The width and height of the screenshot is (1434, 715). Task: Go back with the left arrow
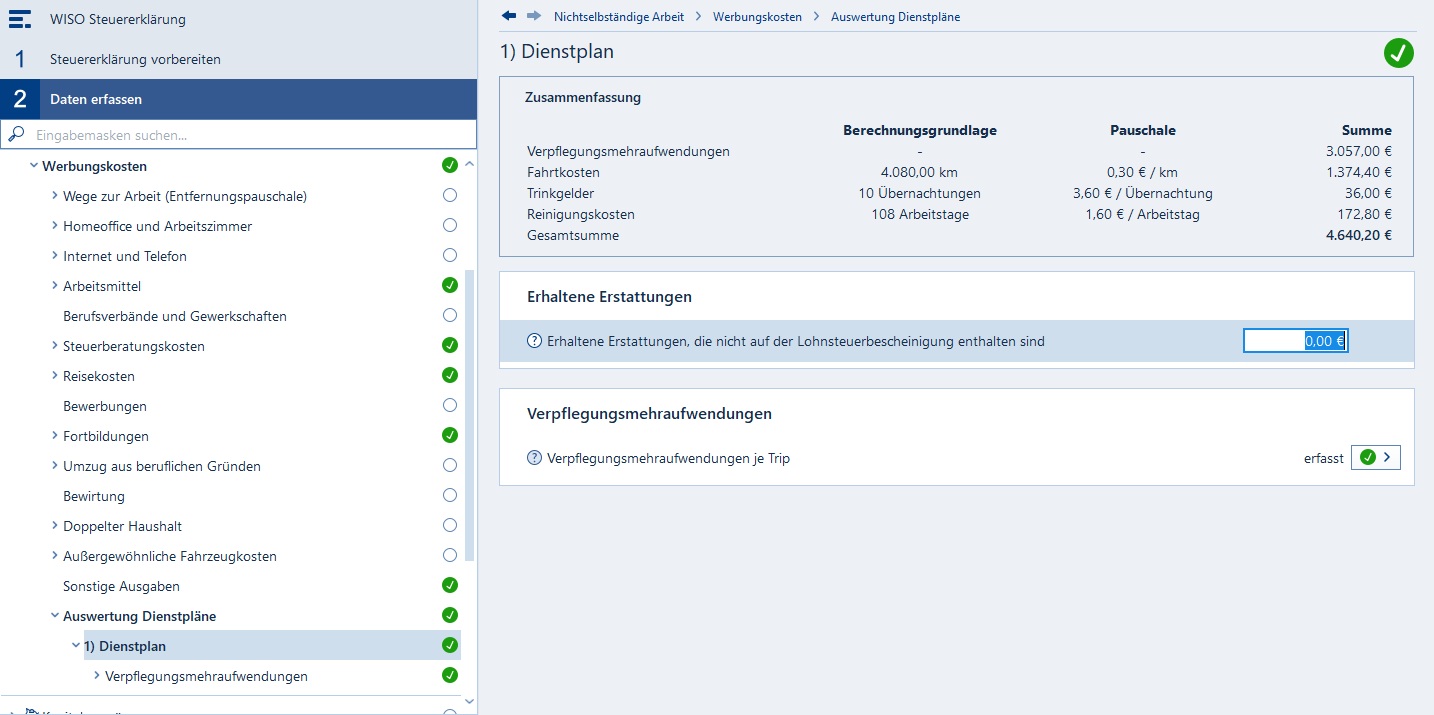coord(509,16)
